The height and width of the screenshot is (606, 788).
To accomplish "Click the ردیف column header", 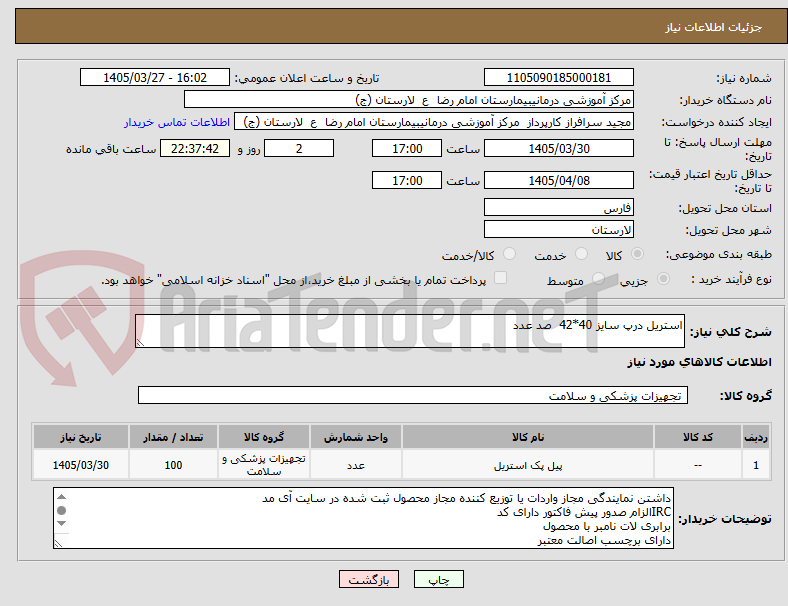I will pyautogui.click(x=756, y=437).
